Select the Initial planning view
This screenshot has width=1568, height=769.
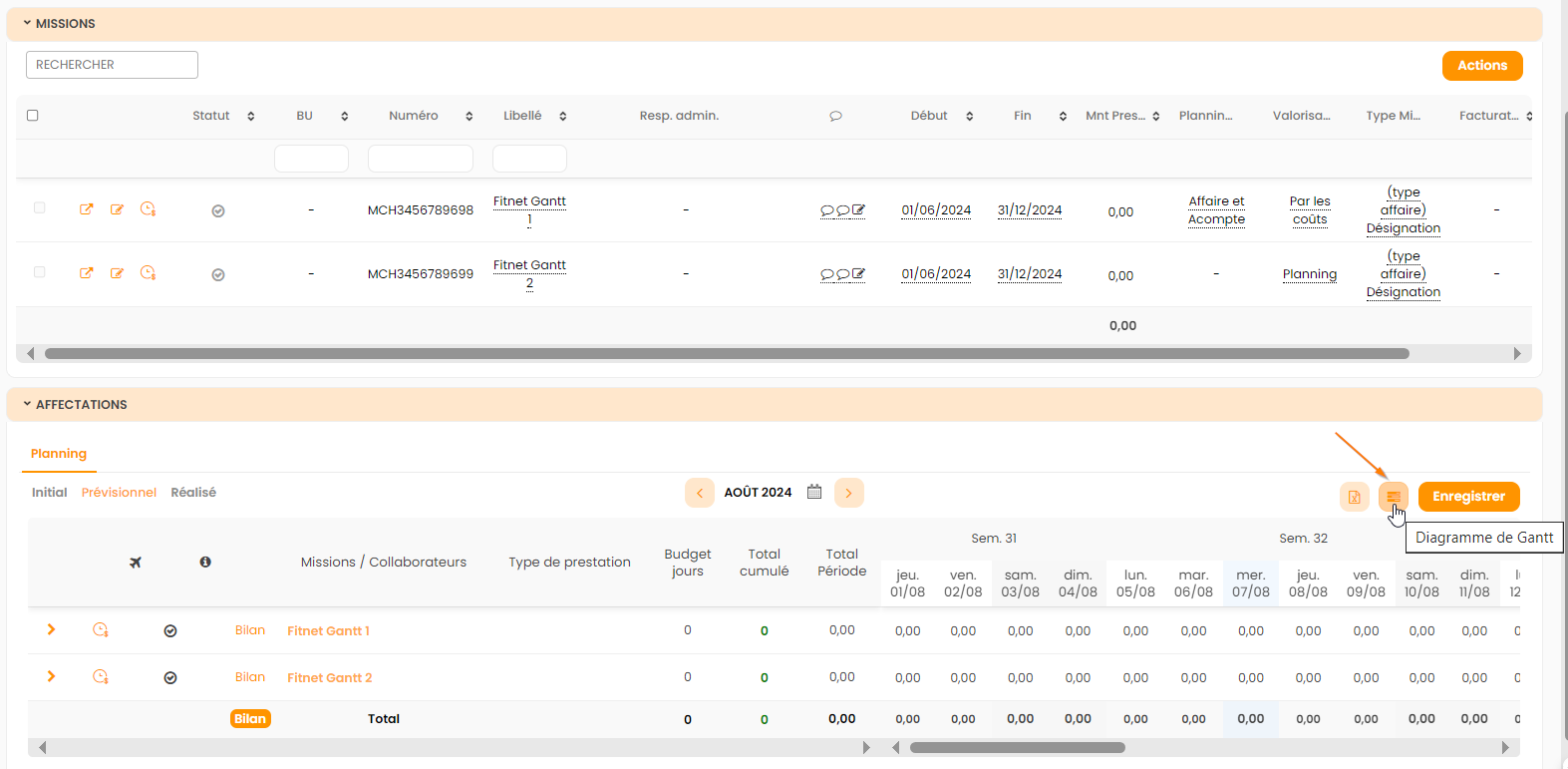point(49,493)
